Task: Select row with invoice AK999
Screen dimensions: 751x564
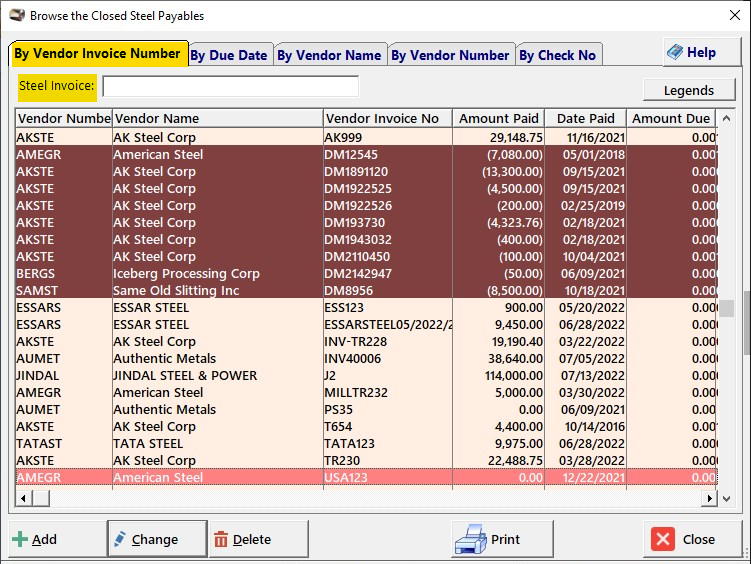Action: (x=366, y=137)
